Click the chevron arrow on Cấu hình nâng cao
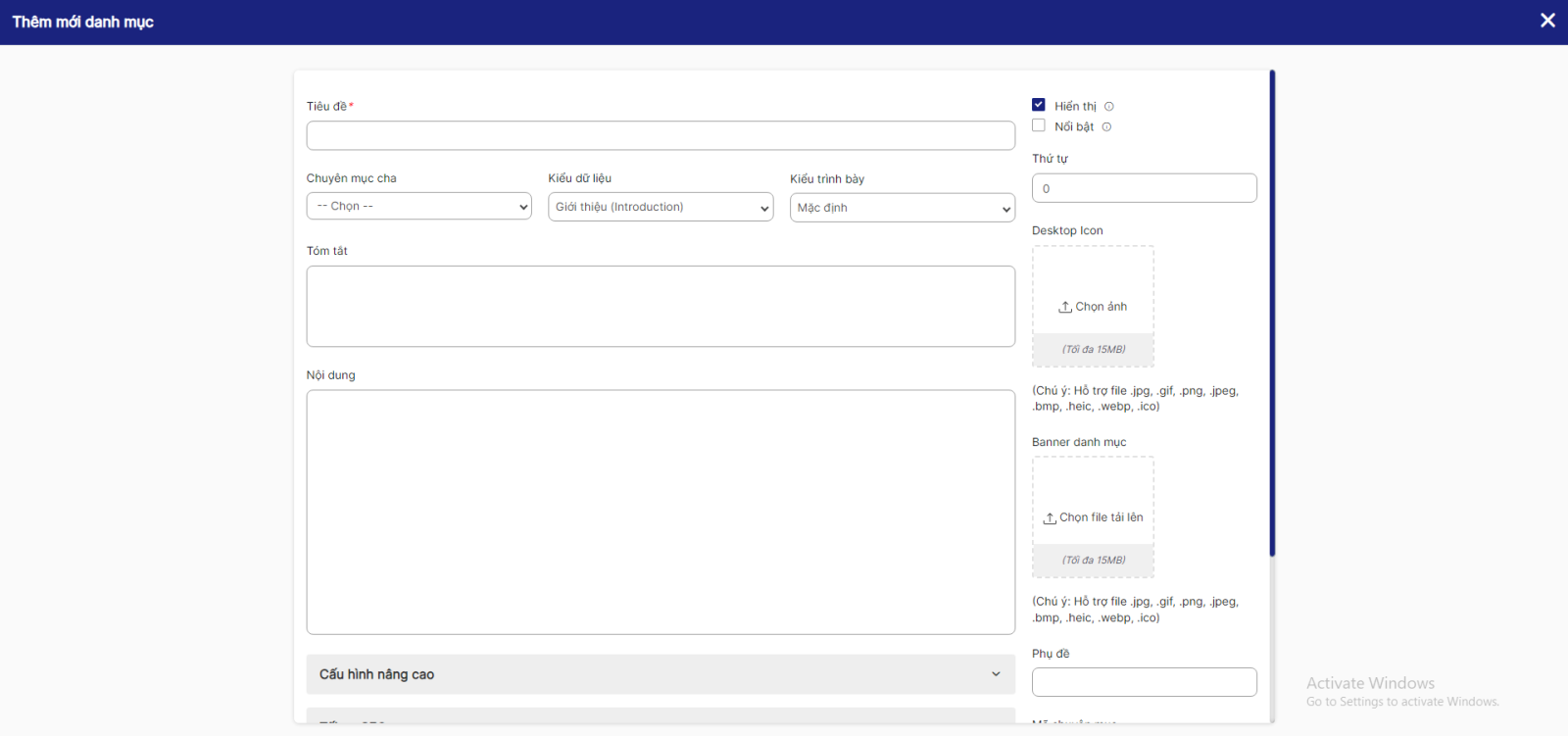The height and width of the screenshot is (736, 1568). (996, 674)
